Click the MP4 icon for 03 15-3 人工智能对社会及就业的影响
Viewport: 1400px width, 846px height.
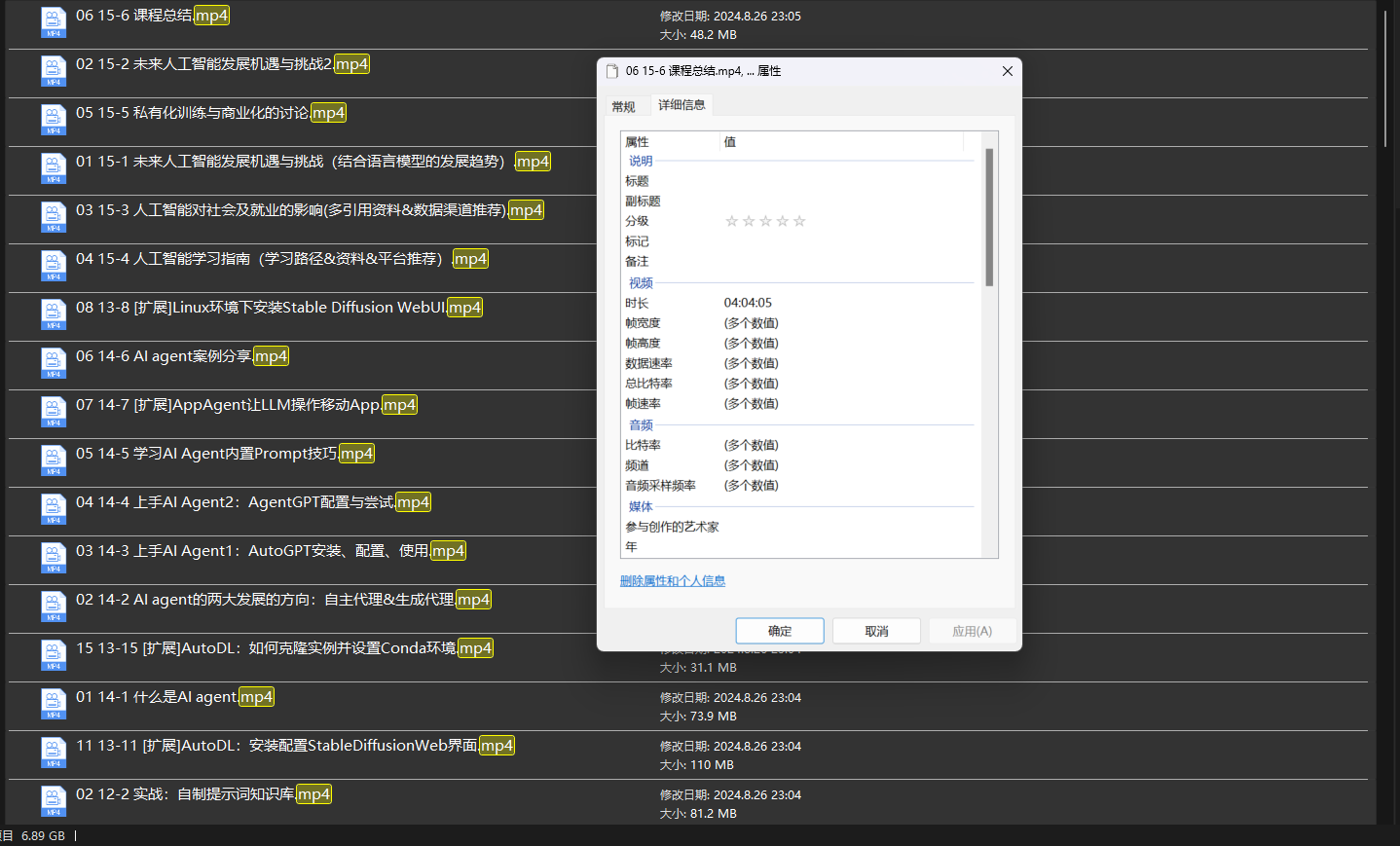pyautogui.click(x=54, y=218)
